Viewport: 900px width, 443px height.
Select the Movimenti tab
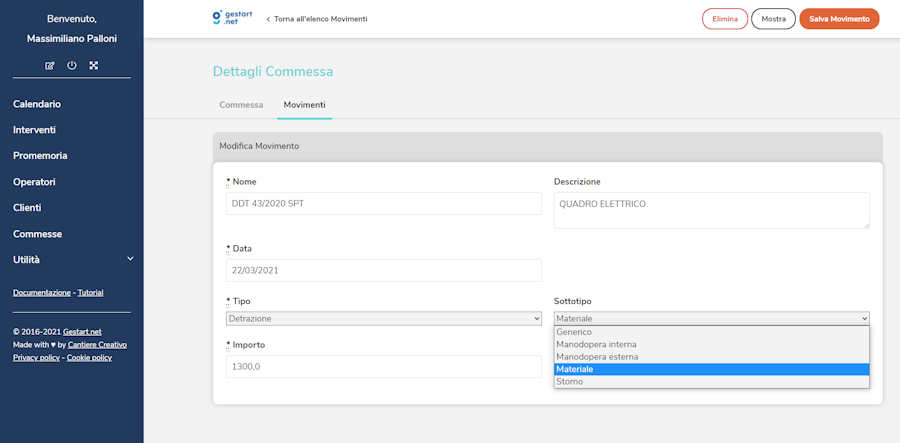(304, 105)
